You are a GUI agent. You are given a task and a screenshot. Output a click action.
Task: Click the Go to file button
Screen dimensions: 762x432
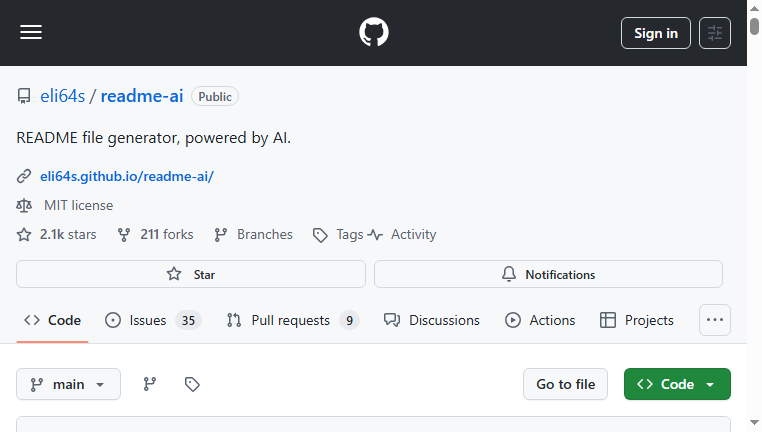coord(565,384)
